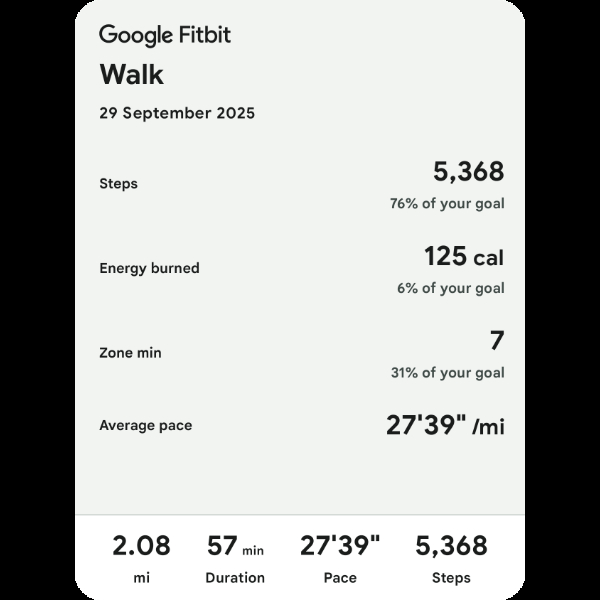This screenshot has height=600, width=600.
Task: Click the Pace label in the bottom bar
Action: 340,578
